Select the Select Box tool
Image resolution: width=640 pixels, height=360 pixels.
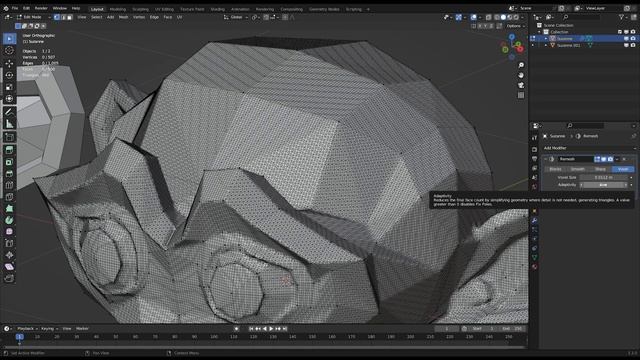pos(9,39)
